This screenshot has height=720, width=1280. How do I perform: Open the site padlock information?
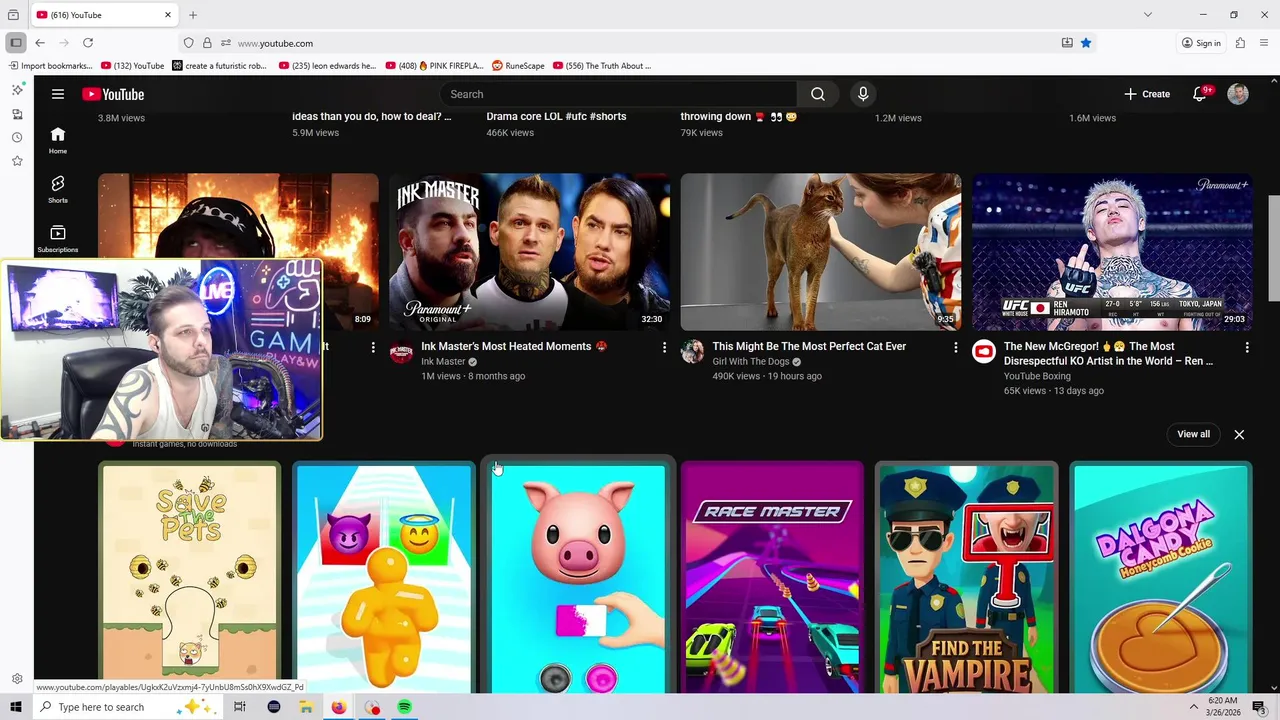click(207, 43)
